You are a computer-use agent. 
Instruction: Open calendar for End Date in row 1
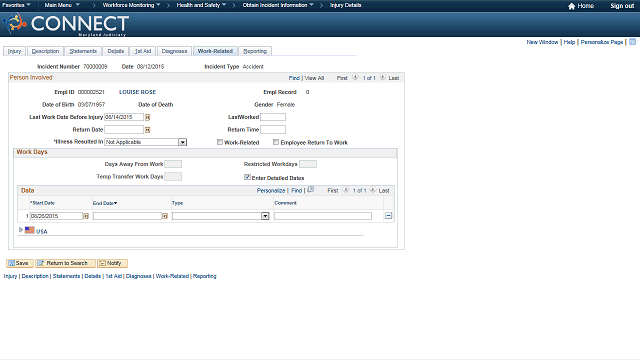[165, 216]
